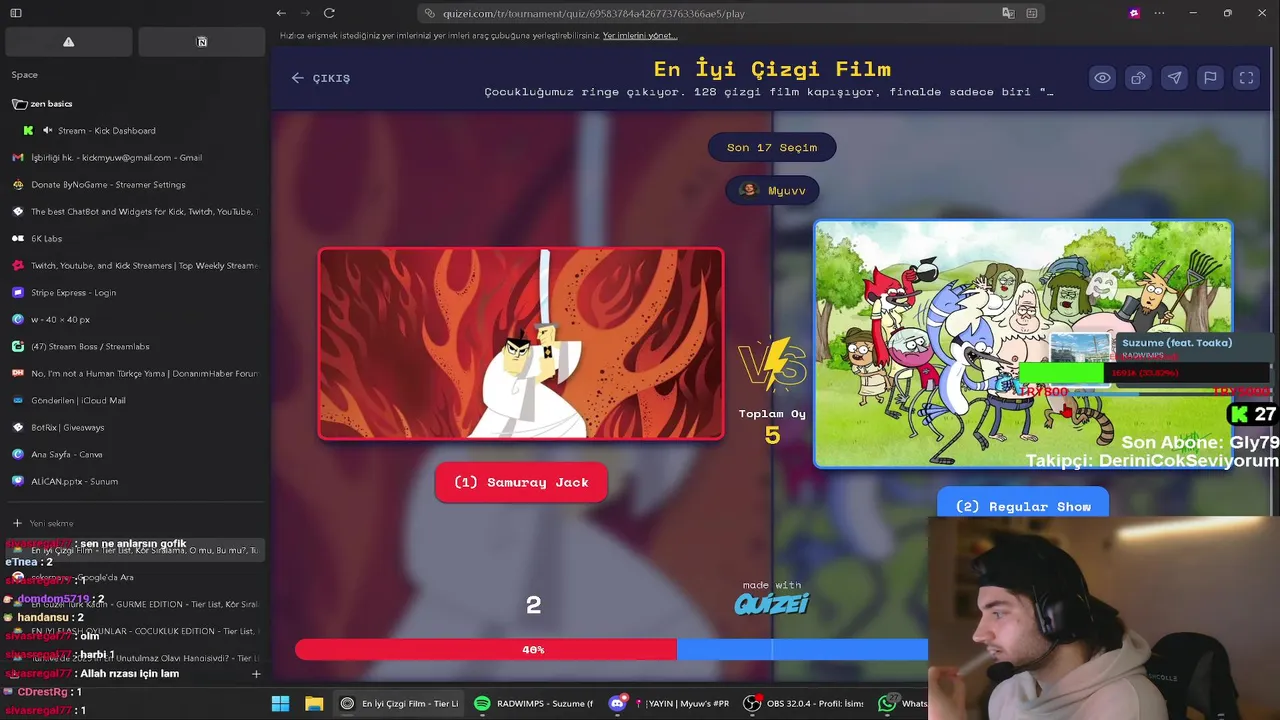Screen dimensions: 1280x720
Task: Open the Ana Sayfa - Canva tab
Action: click(x=134, y=455)
